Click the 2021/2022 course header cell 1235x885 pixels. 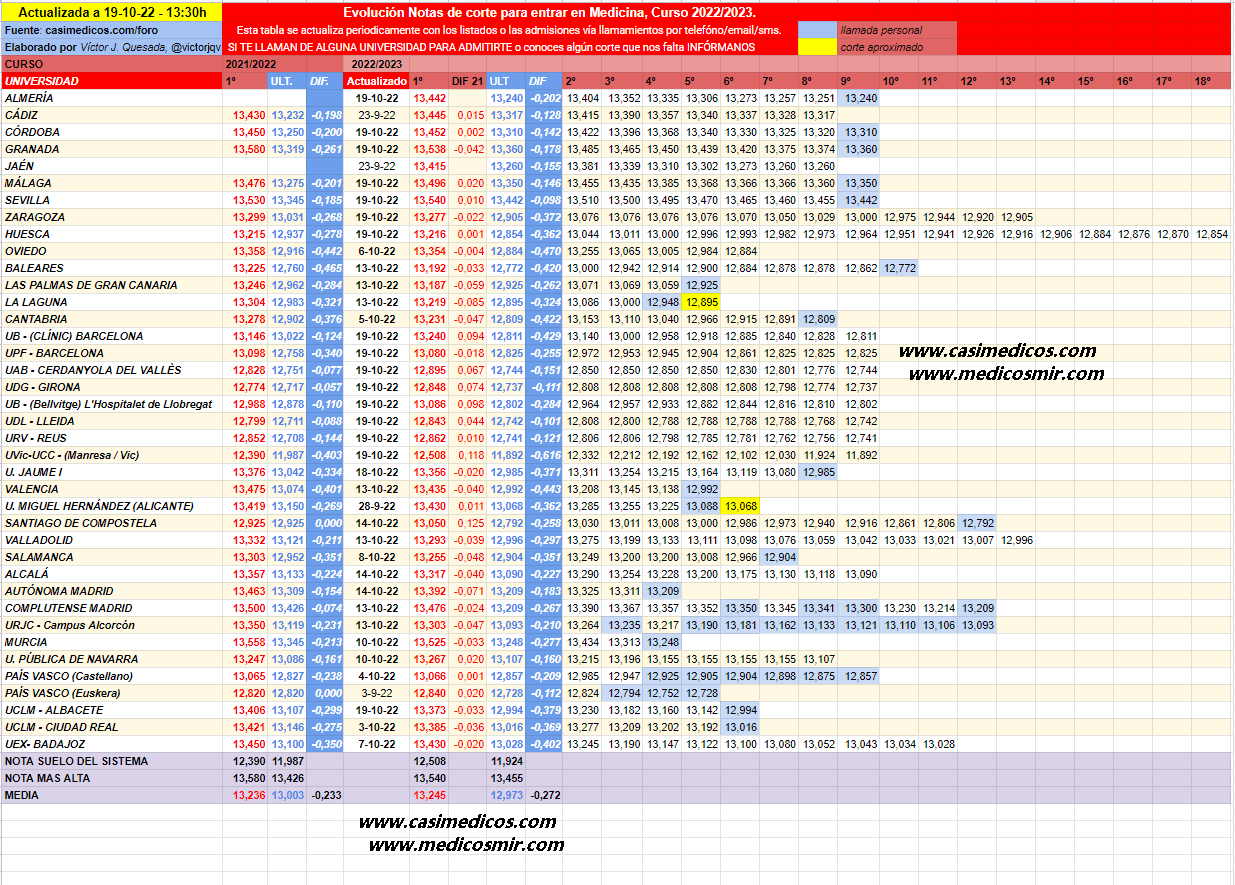pyautogui.click(x=251, y=64)
